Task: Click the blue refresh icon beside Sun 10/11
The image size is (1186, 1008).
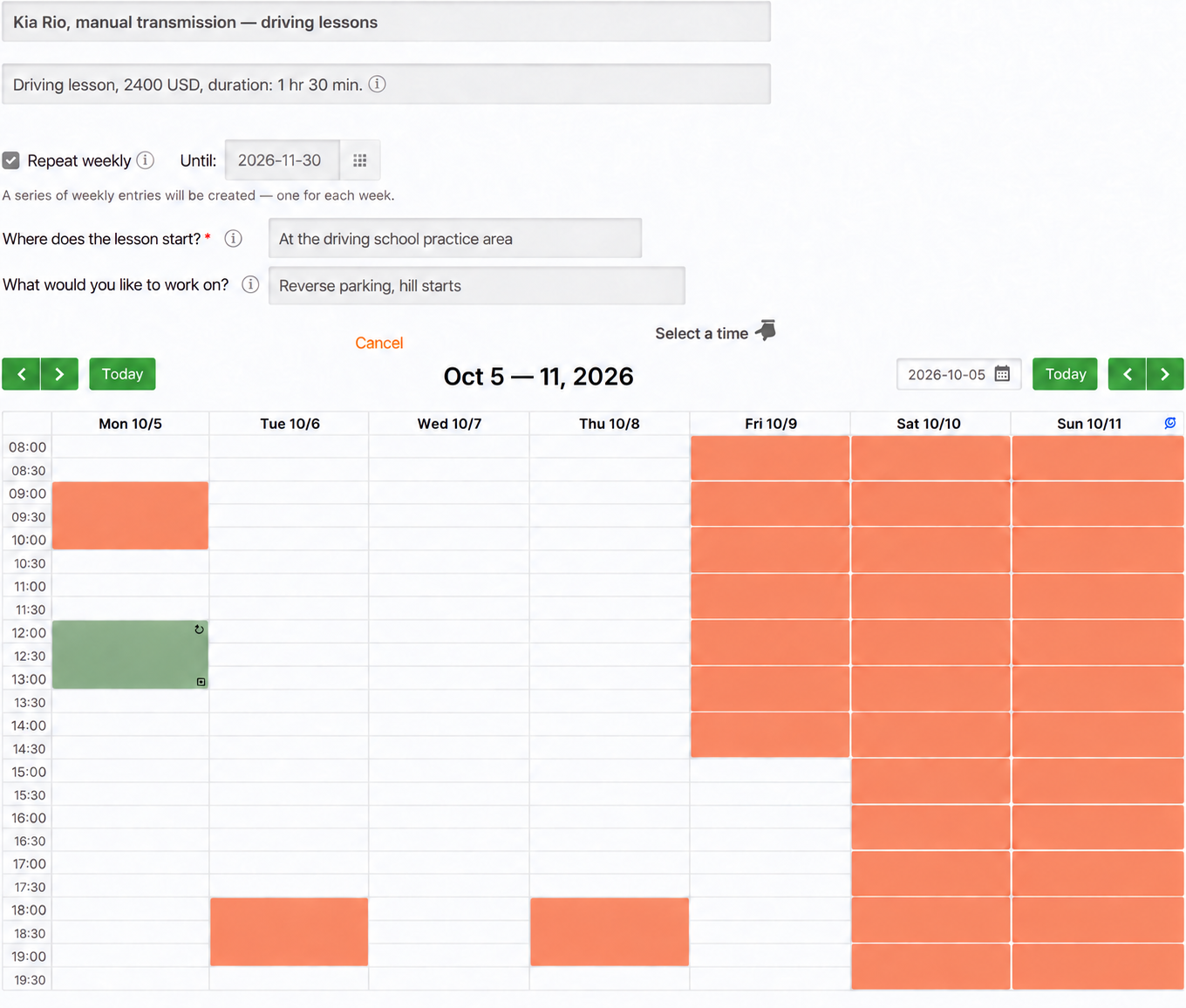Action: pyautogui.click(x=1170, y=423)
